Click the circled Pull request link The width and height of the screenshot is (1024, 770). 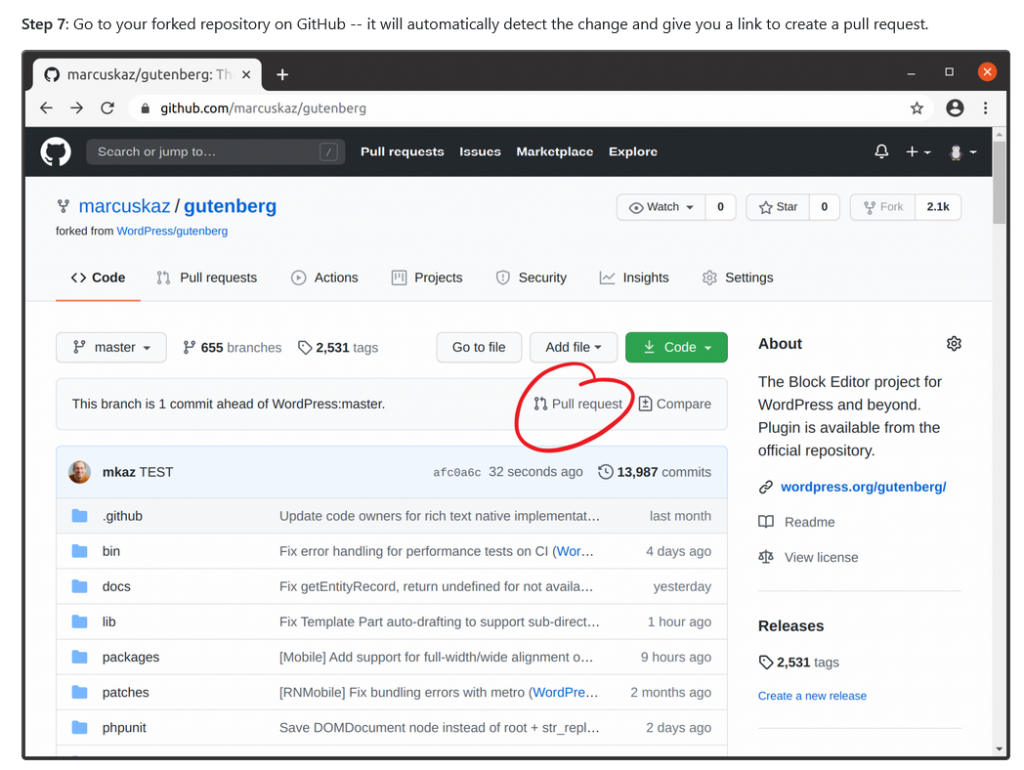(x=578, y=404)
